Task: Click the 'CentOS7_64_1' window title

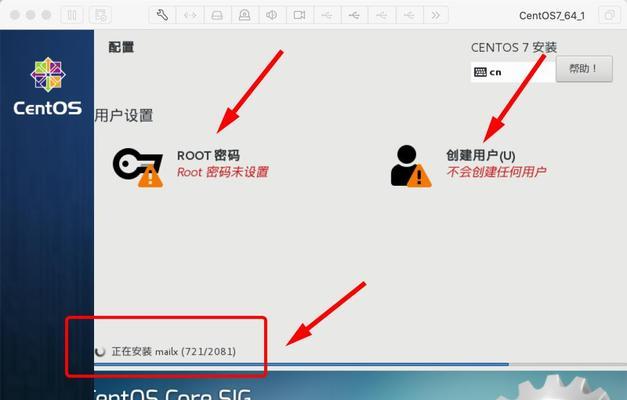Action: pyautogui.click(x=552, y=16)
